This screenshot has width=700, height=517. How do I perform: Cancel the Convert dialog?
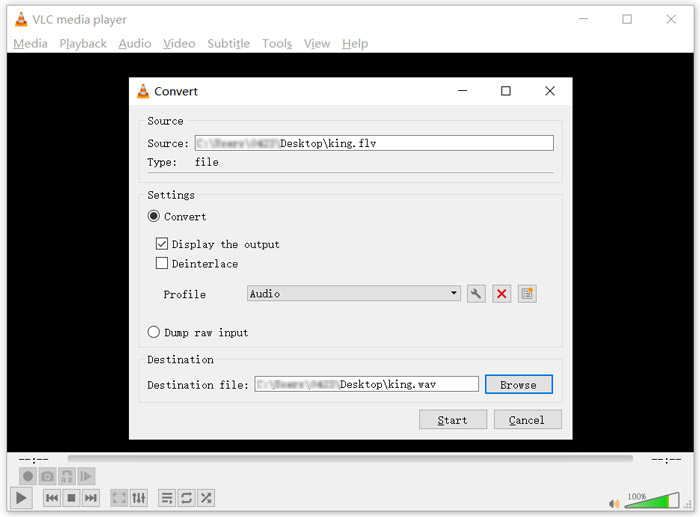coord(527,420)
